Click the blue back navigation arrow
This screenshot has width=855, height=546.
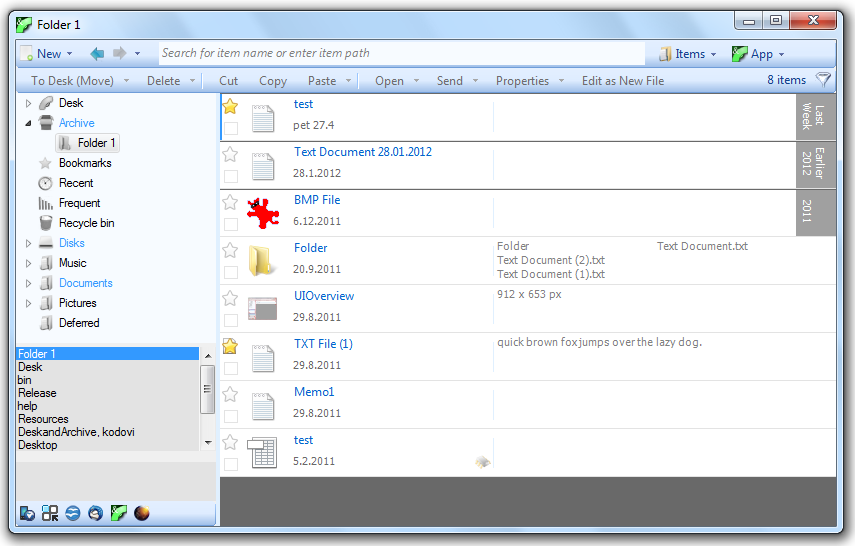point(97,53)
